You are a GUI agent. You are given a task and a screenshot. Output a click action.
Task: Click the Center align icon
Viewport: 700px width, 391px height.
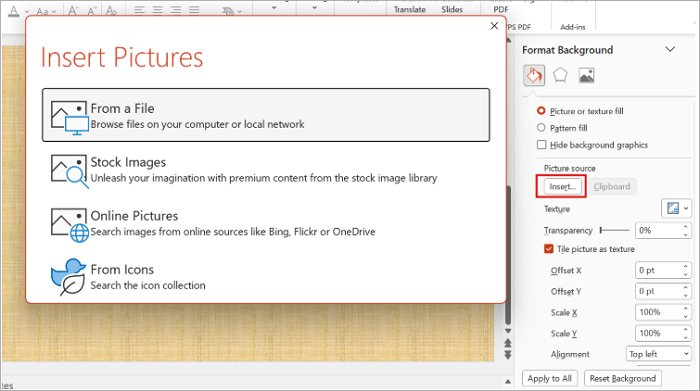point(158,10)
